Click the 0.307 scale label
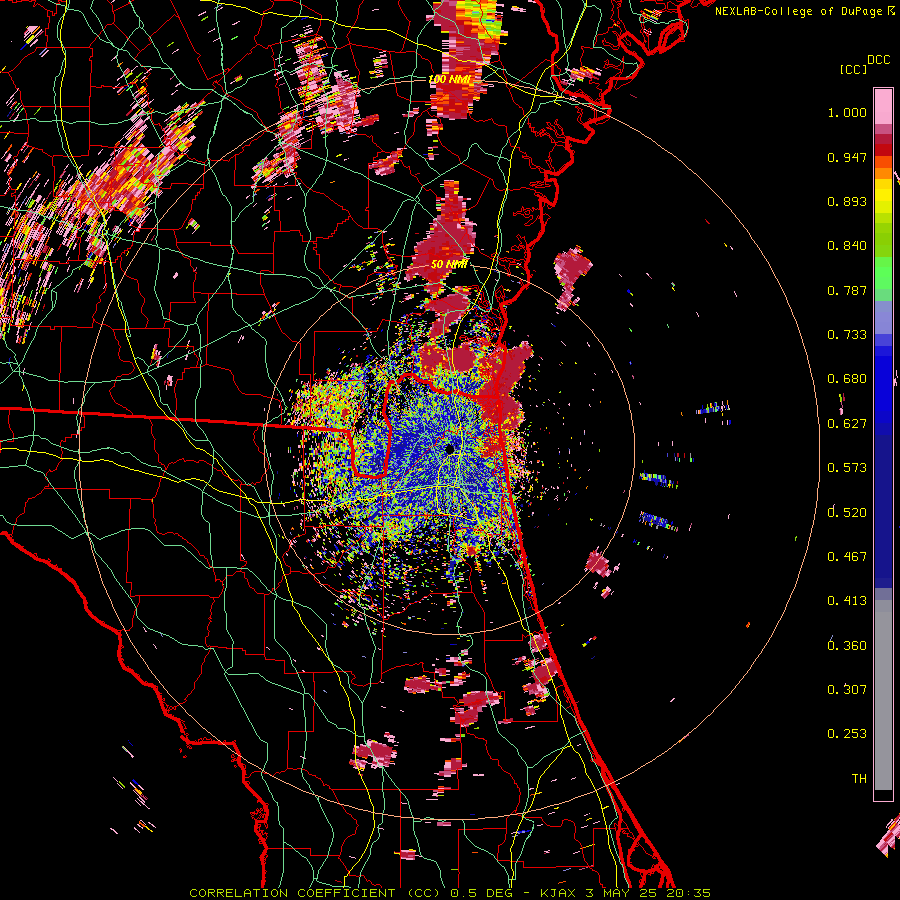The image size is (900, 900). point(847,689)
